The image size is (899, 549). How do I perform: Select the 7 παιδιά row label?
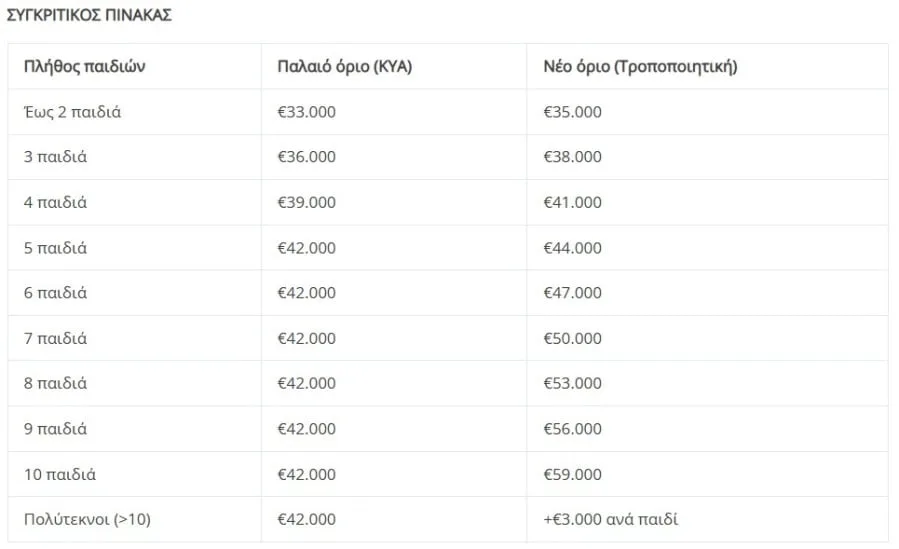click(55, 338)
